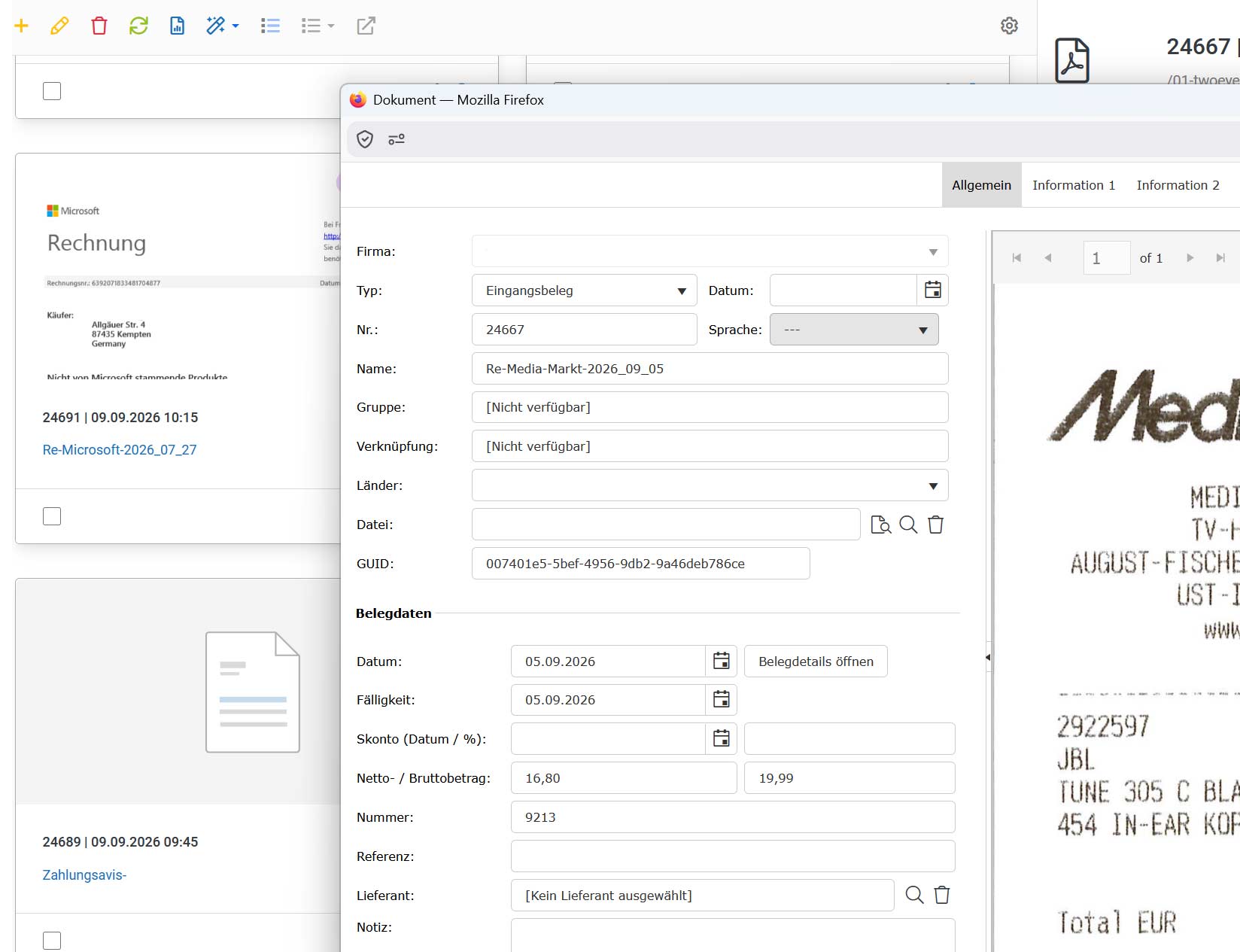This screenshot has height=952, width=1240.
Task: Tick the checkbox under document 24691
Action: coord(52,516)
